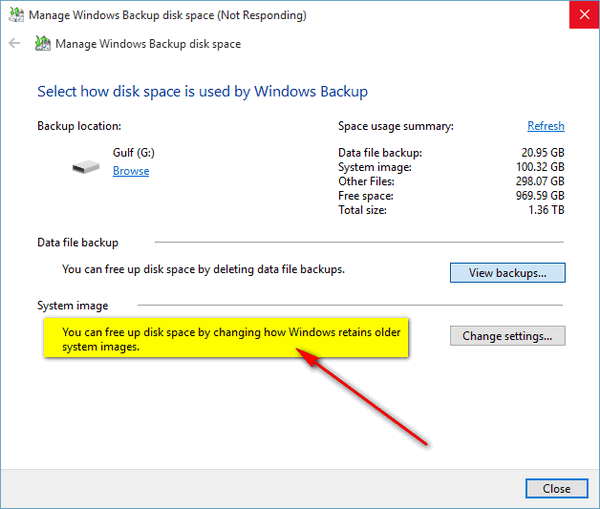The height and width of the screenshot is (509, 600).
Task: Click the back arrow in header
Action: coord(15,43)
